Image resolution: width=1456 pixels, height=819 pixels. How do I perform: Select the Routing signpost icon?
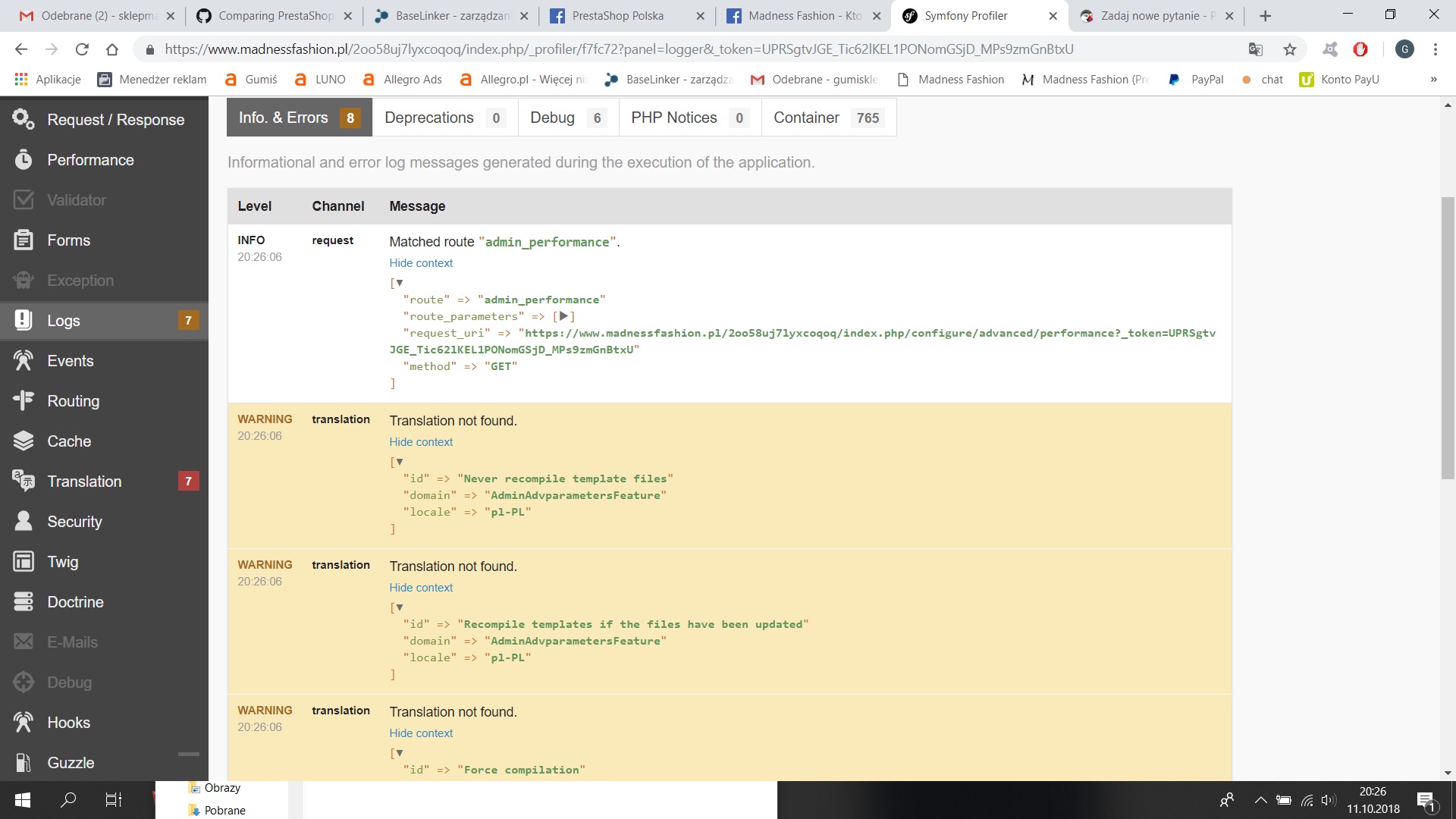(24, 400)
